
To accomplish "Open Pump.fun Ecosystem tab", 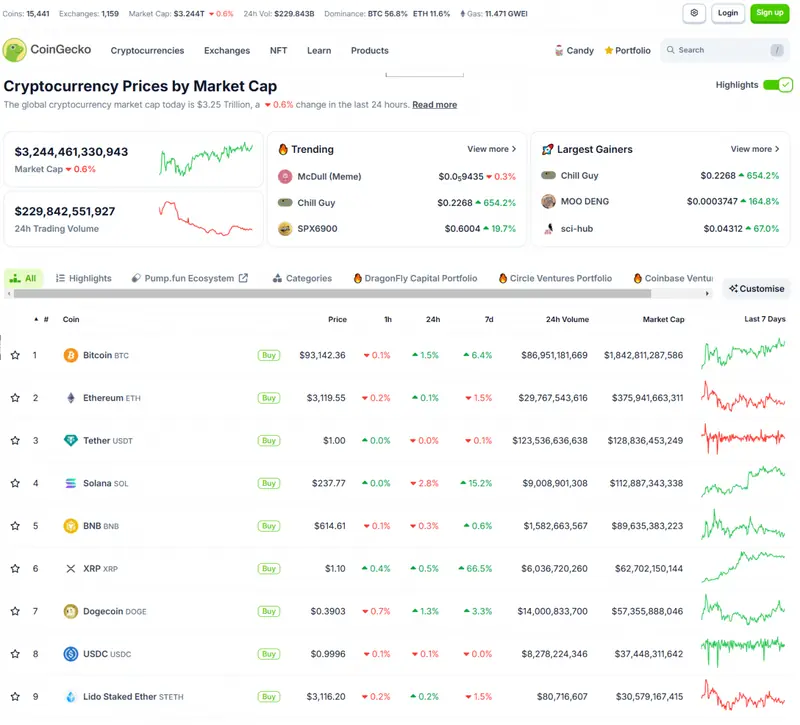I will click(189, 278).
